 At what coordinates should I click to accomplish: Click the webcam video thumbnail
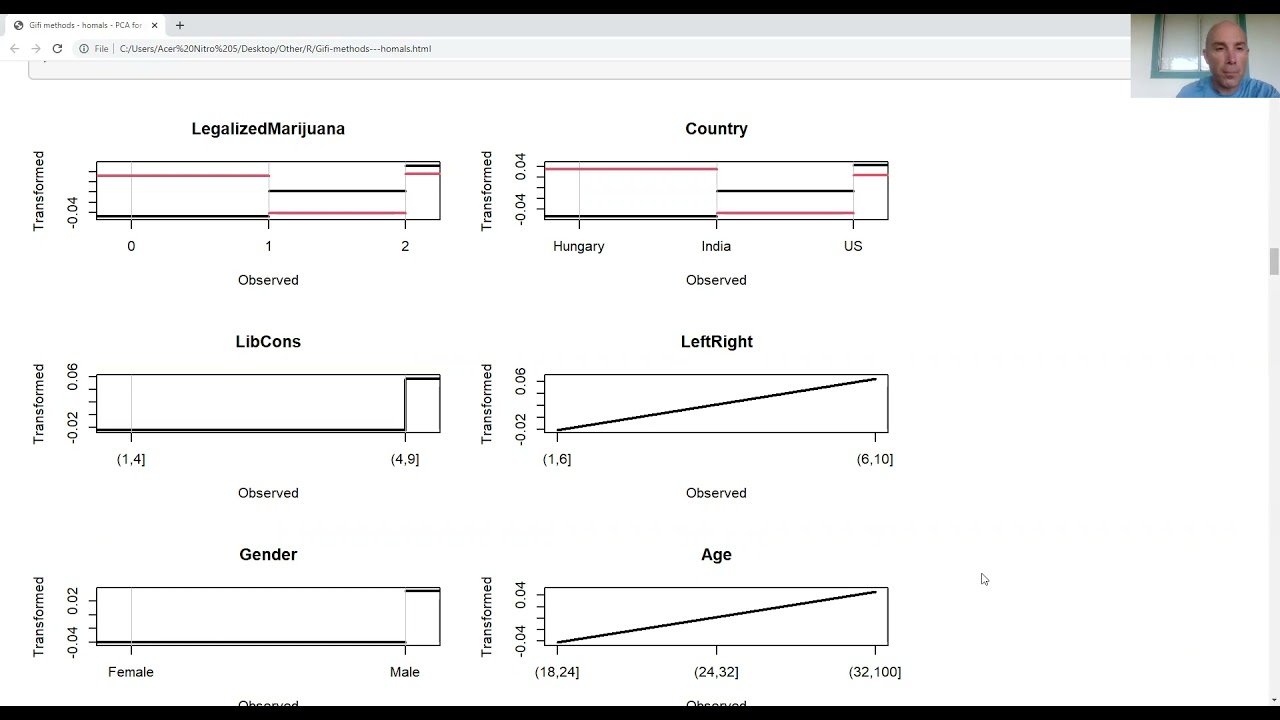[x=1205, y=56]
